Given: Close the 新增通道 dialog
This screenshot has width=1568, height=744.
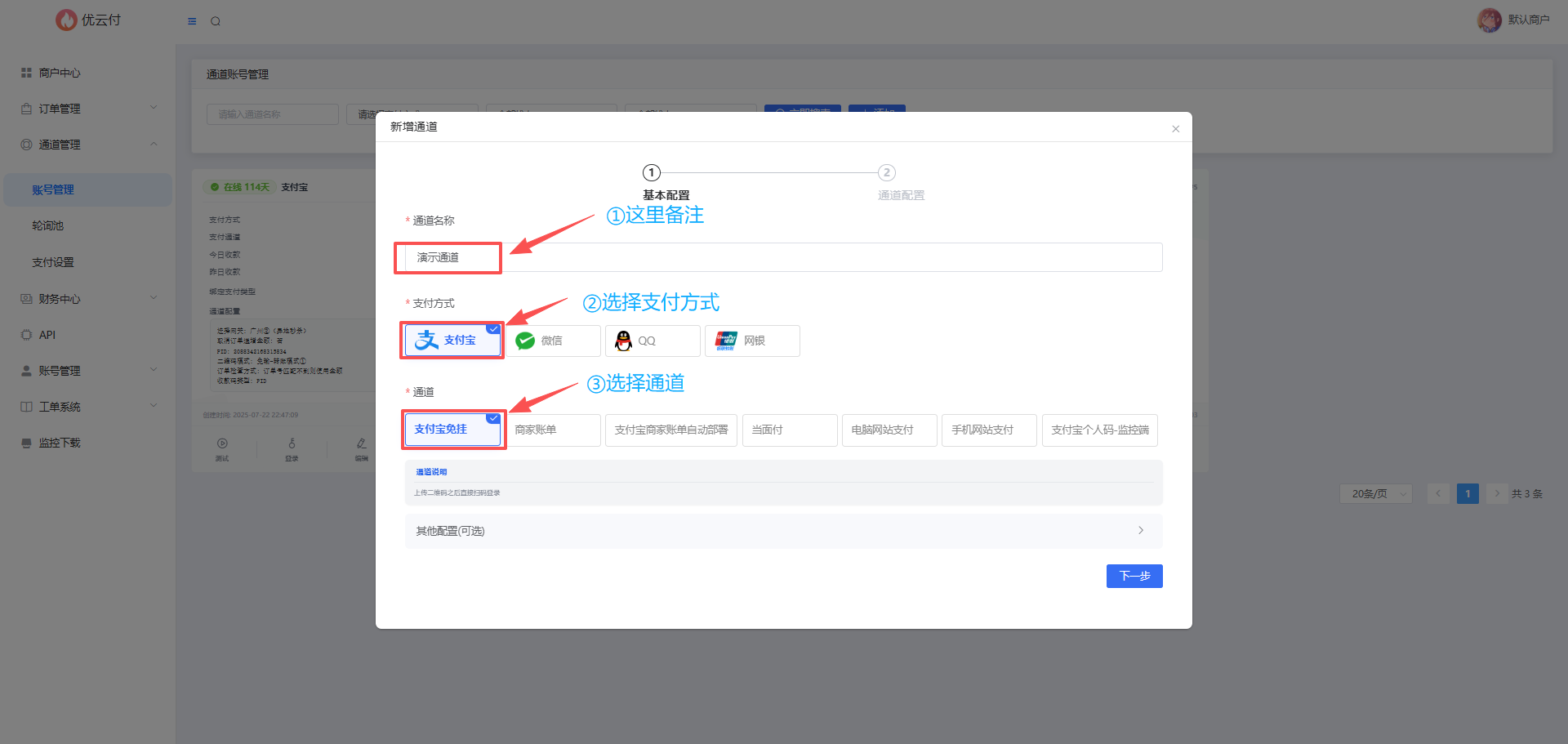Looking at the screenshot, I should (1175, 129).
